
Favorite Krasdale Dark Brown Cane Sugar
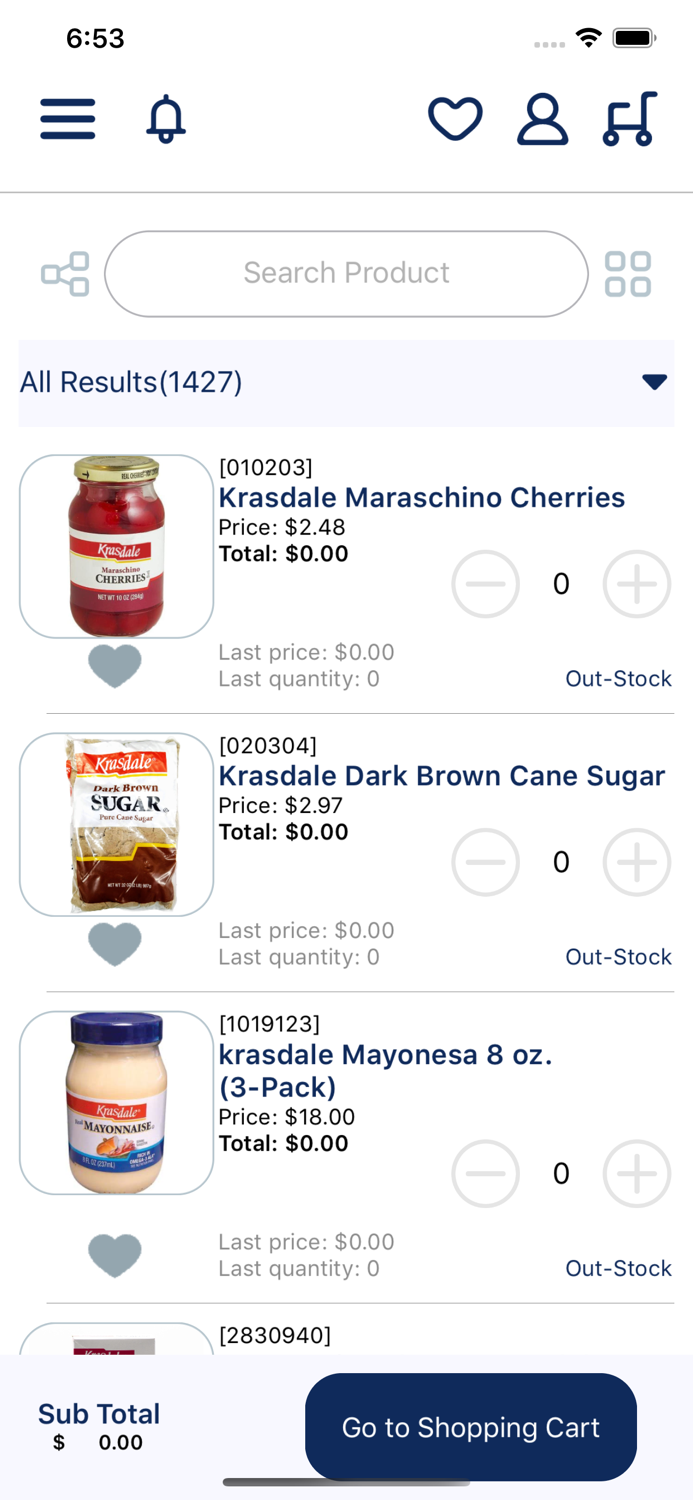pos(115,944)
